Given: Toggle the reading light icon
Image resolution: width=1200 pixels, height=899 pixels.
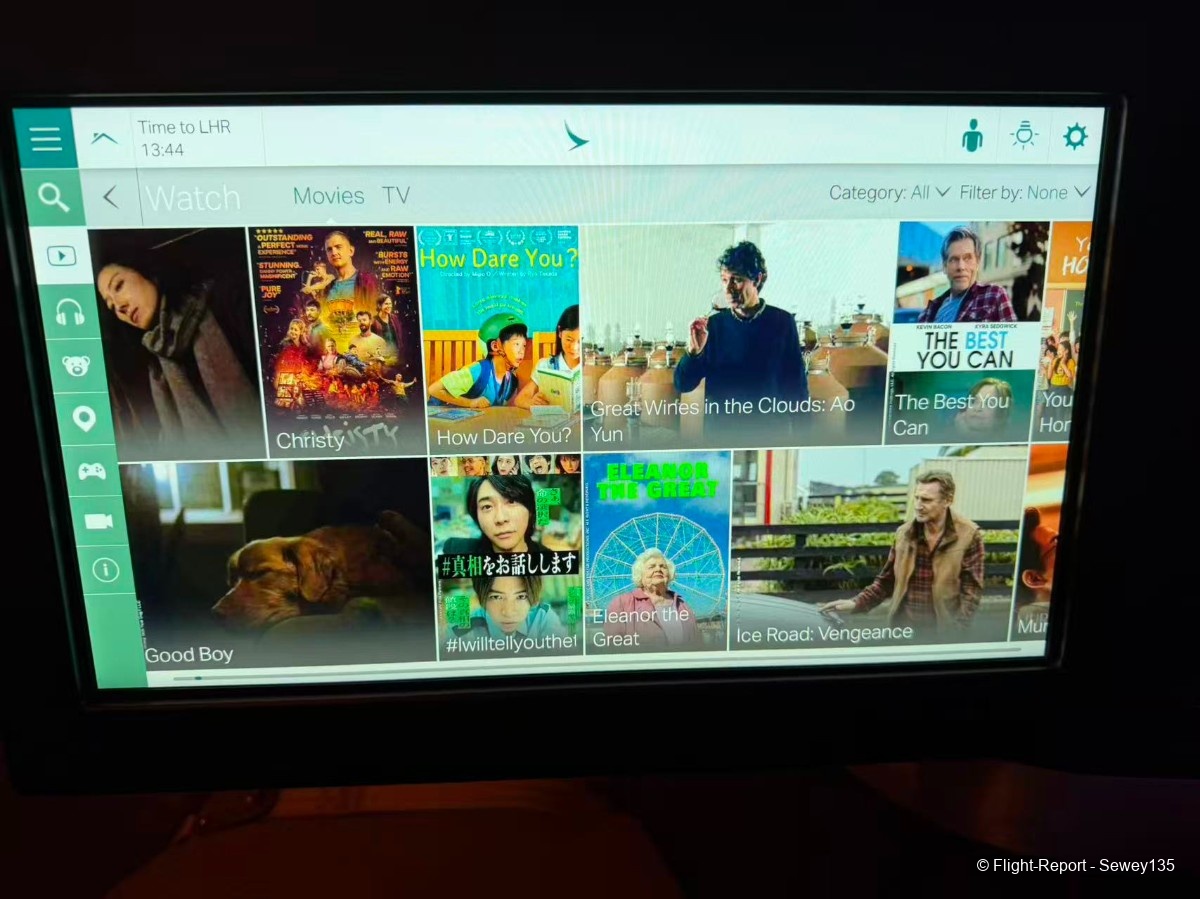Looking at the screenshot, I should (x=1024, y=136).
